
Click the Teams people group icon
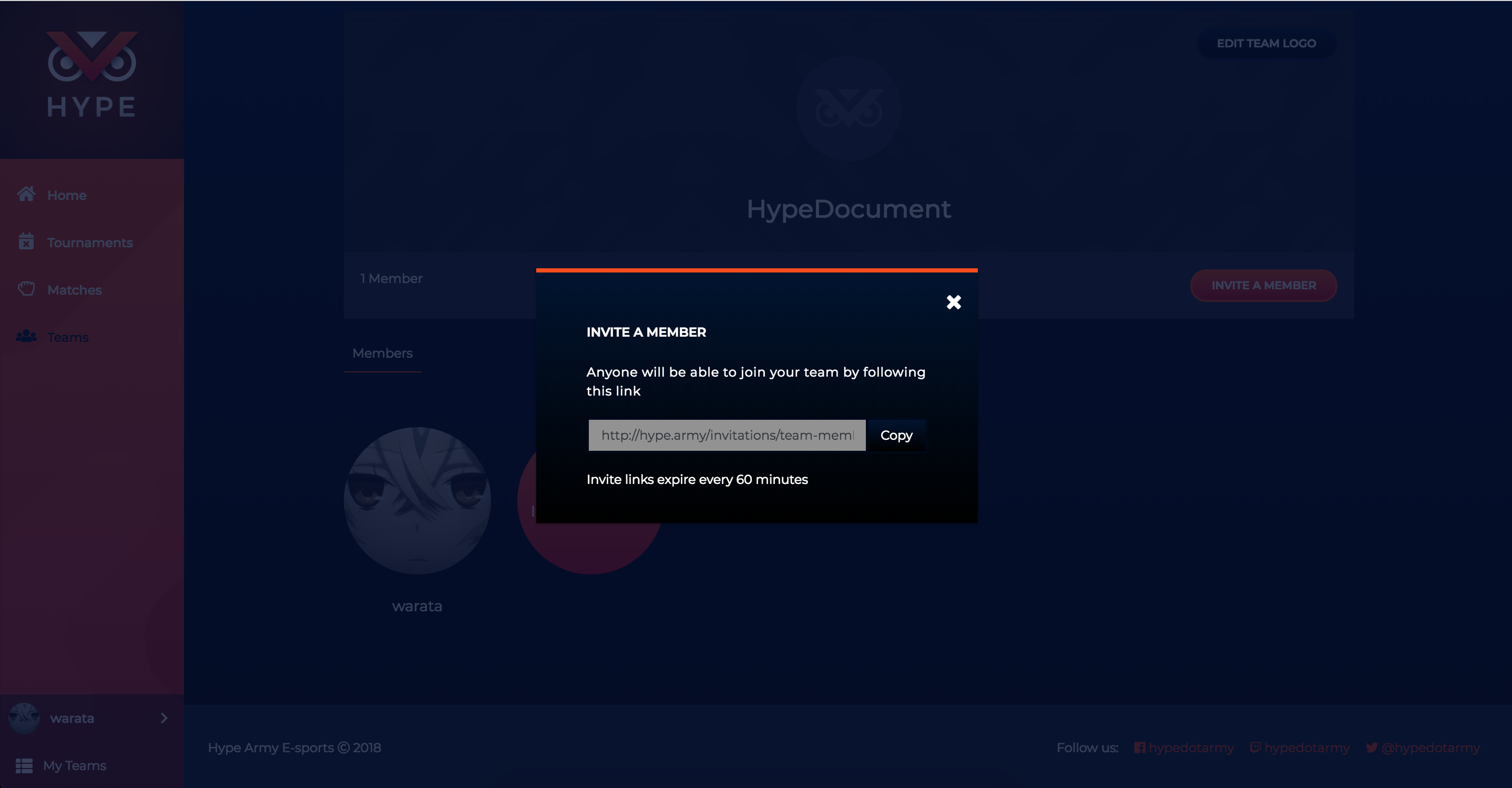(x=26, y=337)
